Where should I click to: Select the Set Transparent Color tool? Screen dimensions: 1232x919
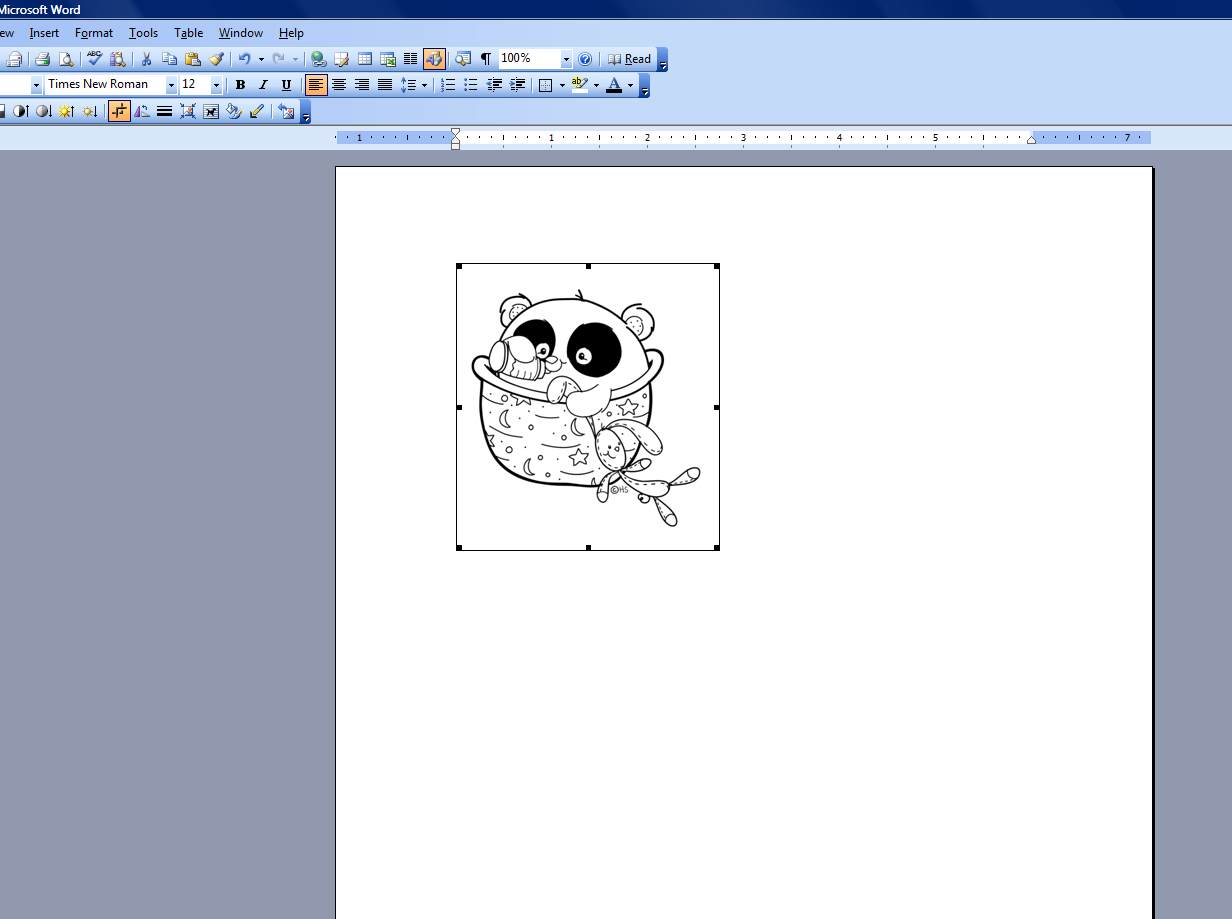(x=257, y=111)
